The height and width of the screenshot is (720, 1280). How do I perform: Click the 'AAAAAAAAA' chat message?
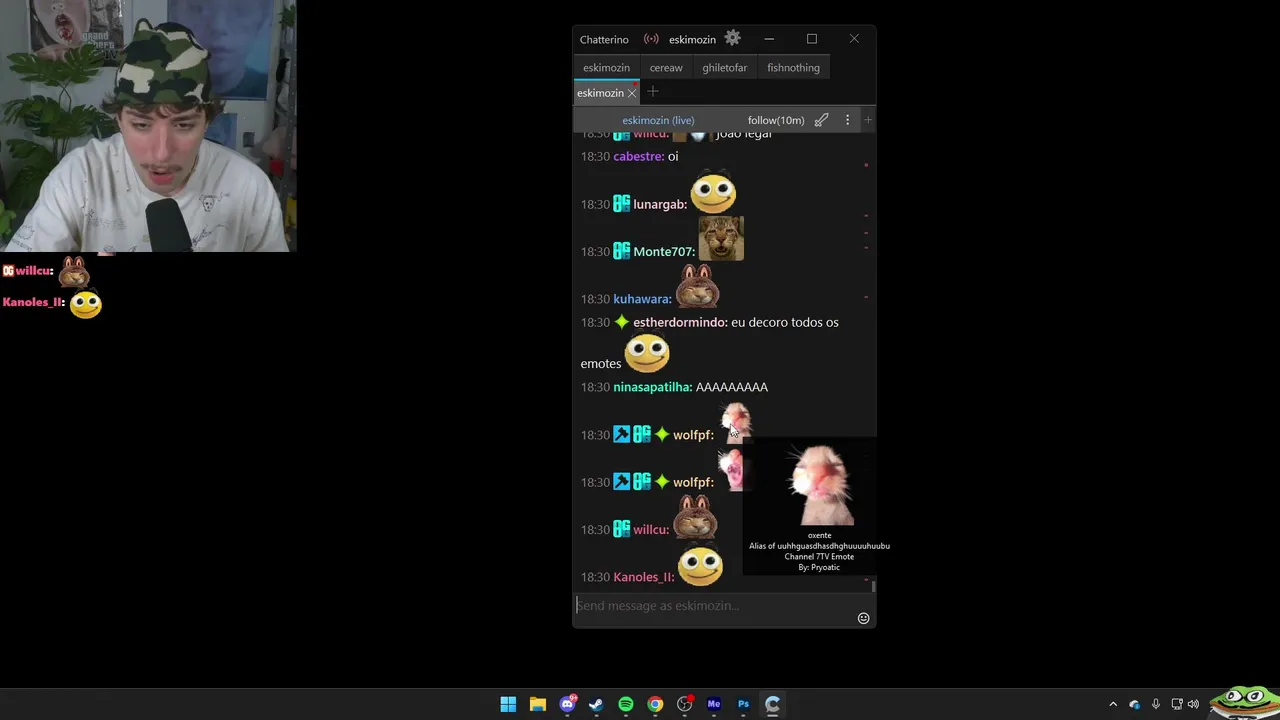click(732, 387)
